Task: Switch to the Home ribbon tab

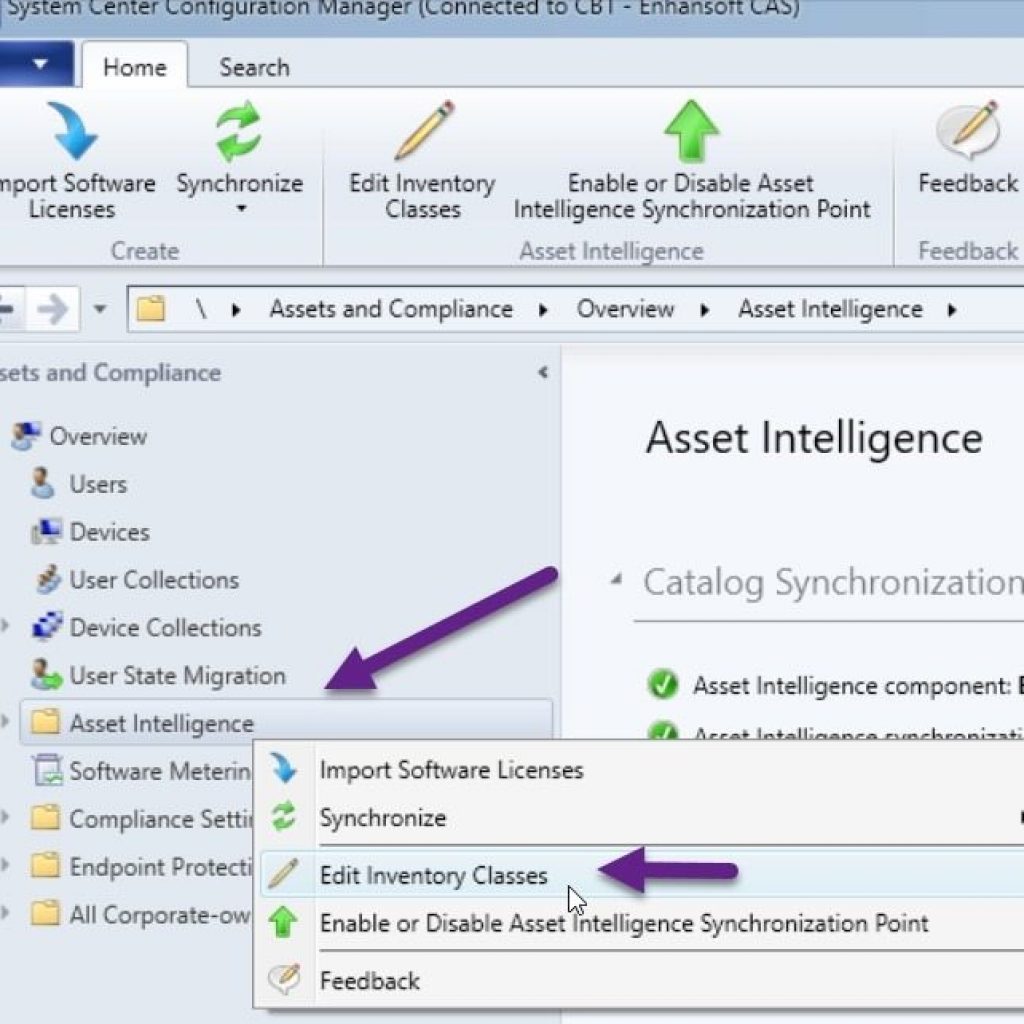Action: tap(135, 67)
